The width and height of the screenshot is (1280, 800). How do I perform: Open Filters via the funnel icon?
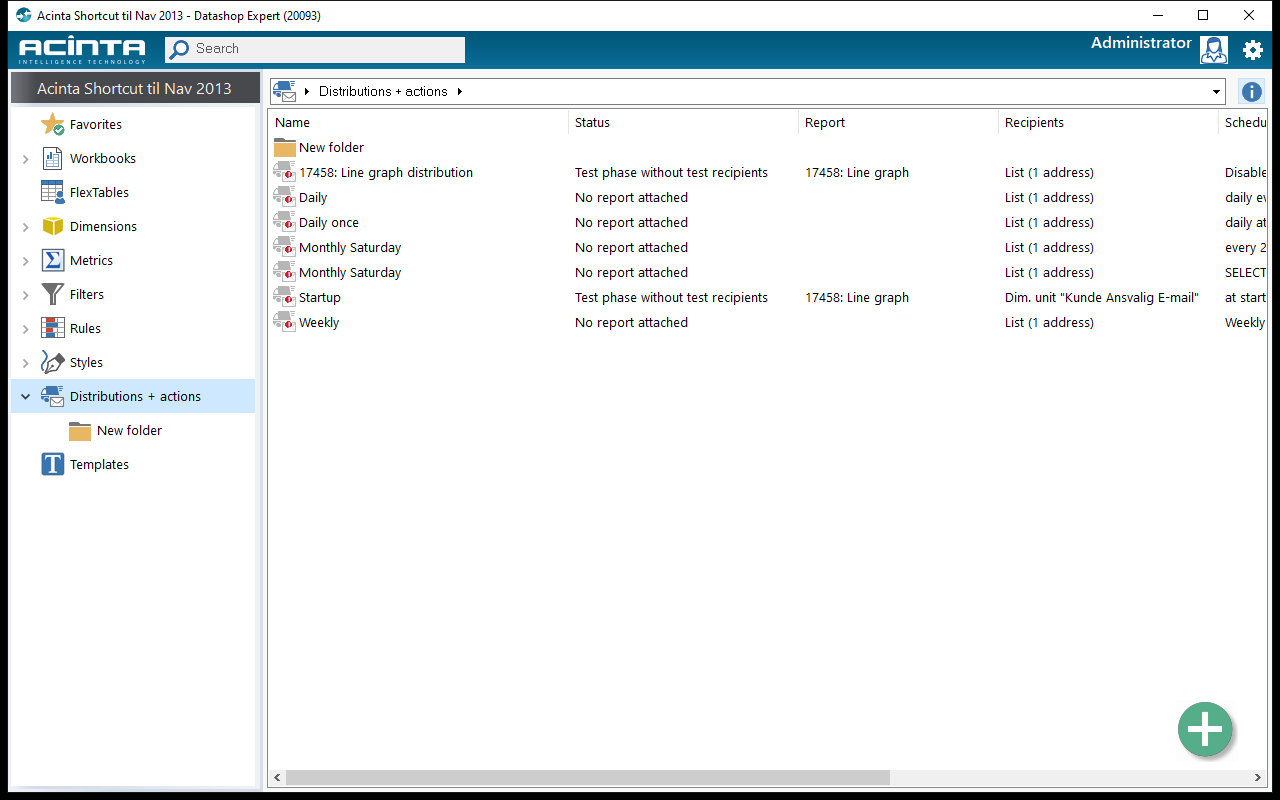tap(52, 295)
